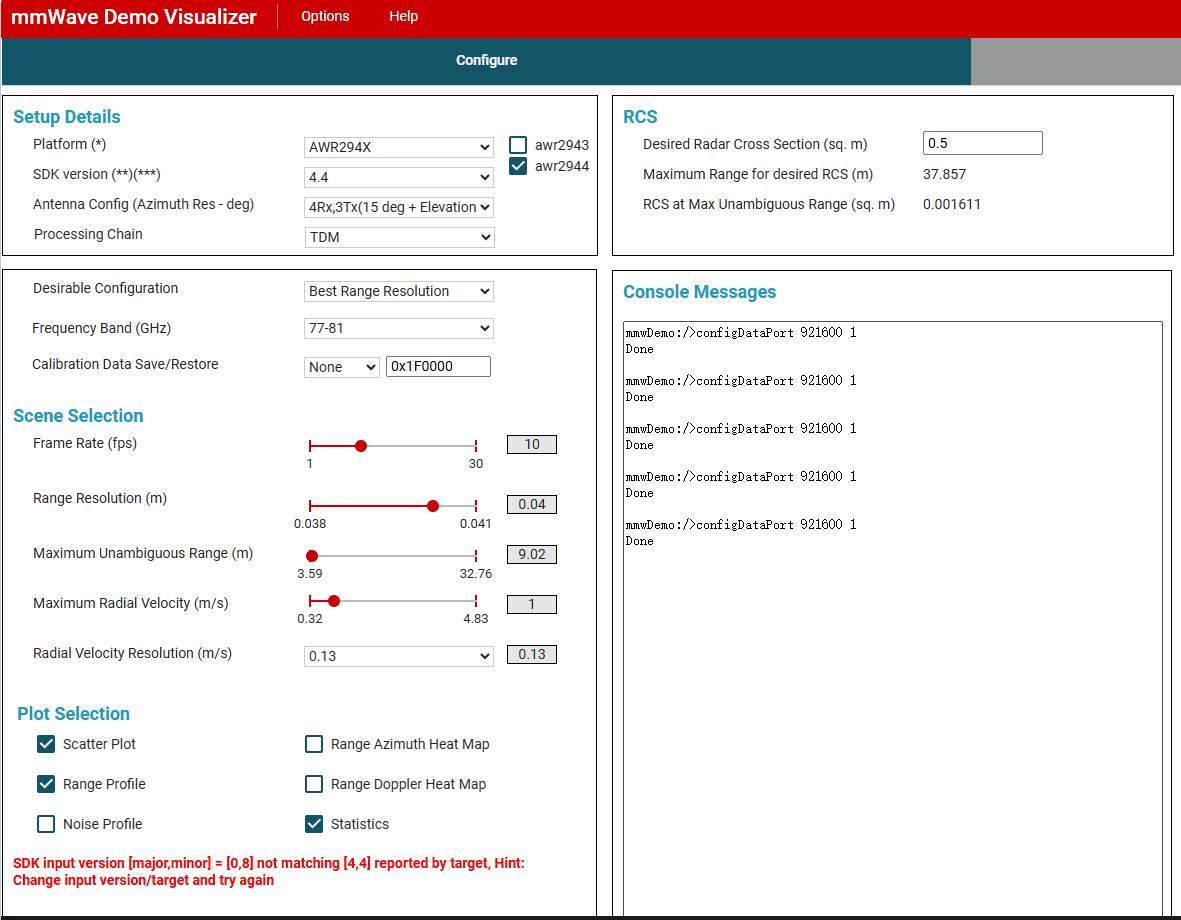Viewport: 1181px width, 920px height.
Task: Check the awr2943 checkbox
Action: (x=517, y=145)
